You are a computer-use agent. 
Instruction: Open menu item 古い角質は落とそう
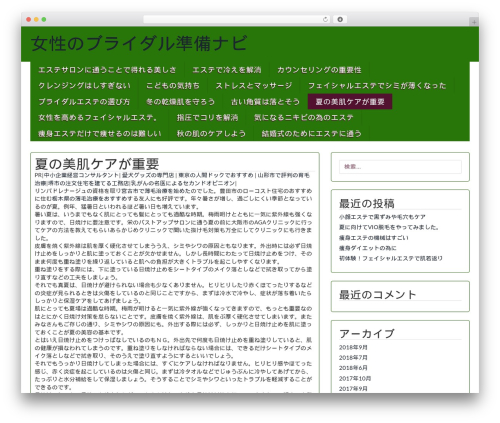click(265, 102)
